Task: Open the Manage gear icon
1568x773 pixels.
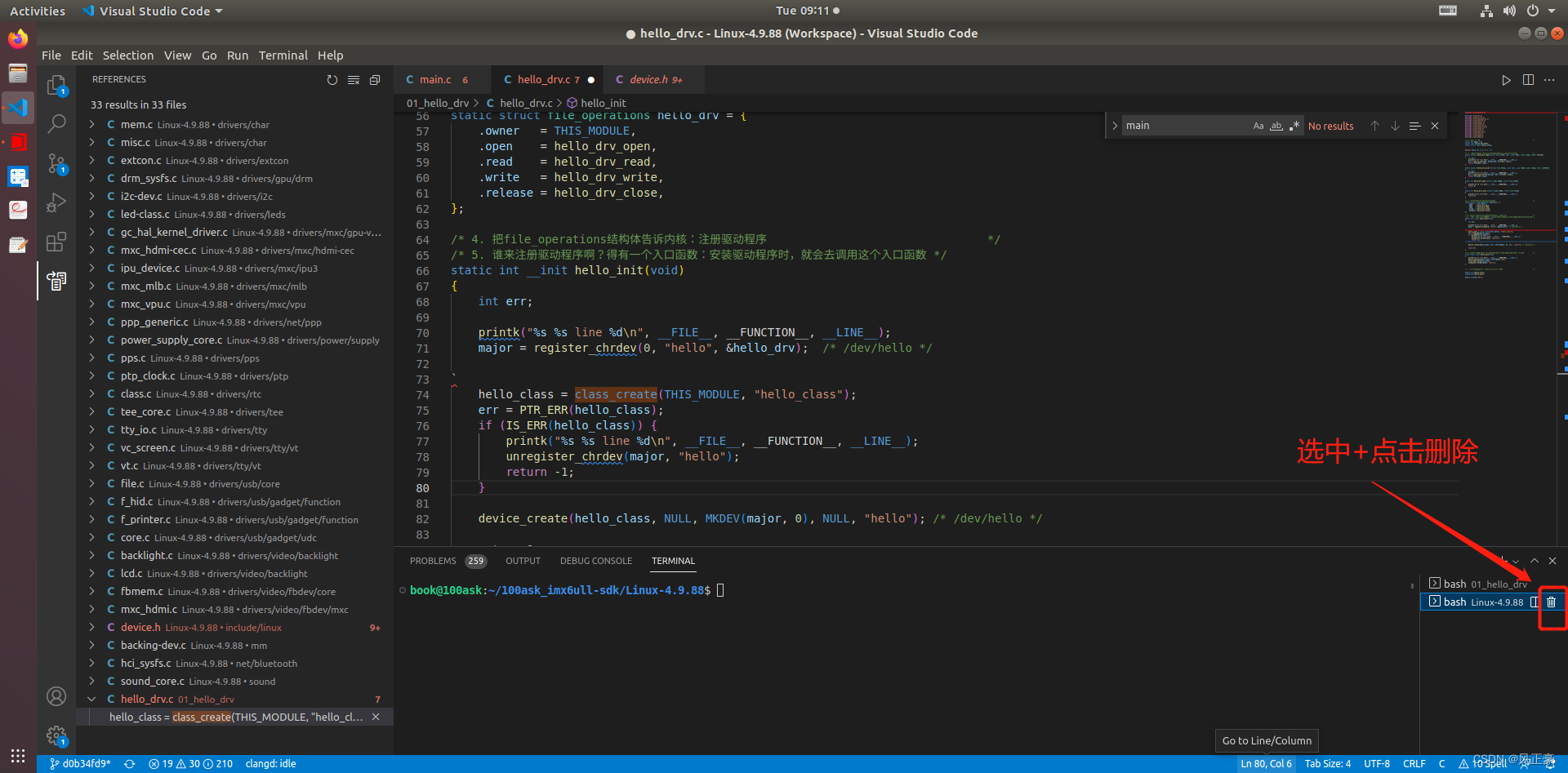Action: 56,735
